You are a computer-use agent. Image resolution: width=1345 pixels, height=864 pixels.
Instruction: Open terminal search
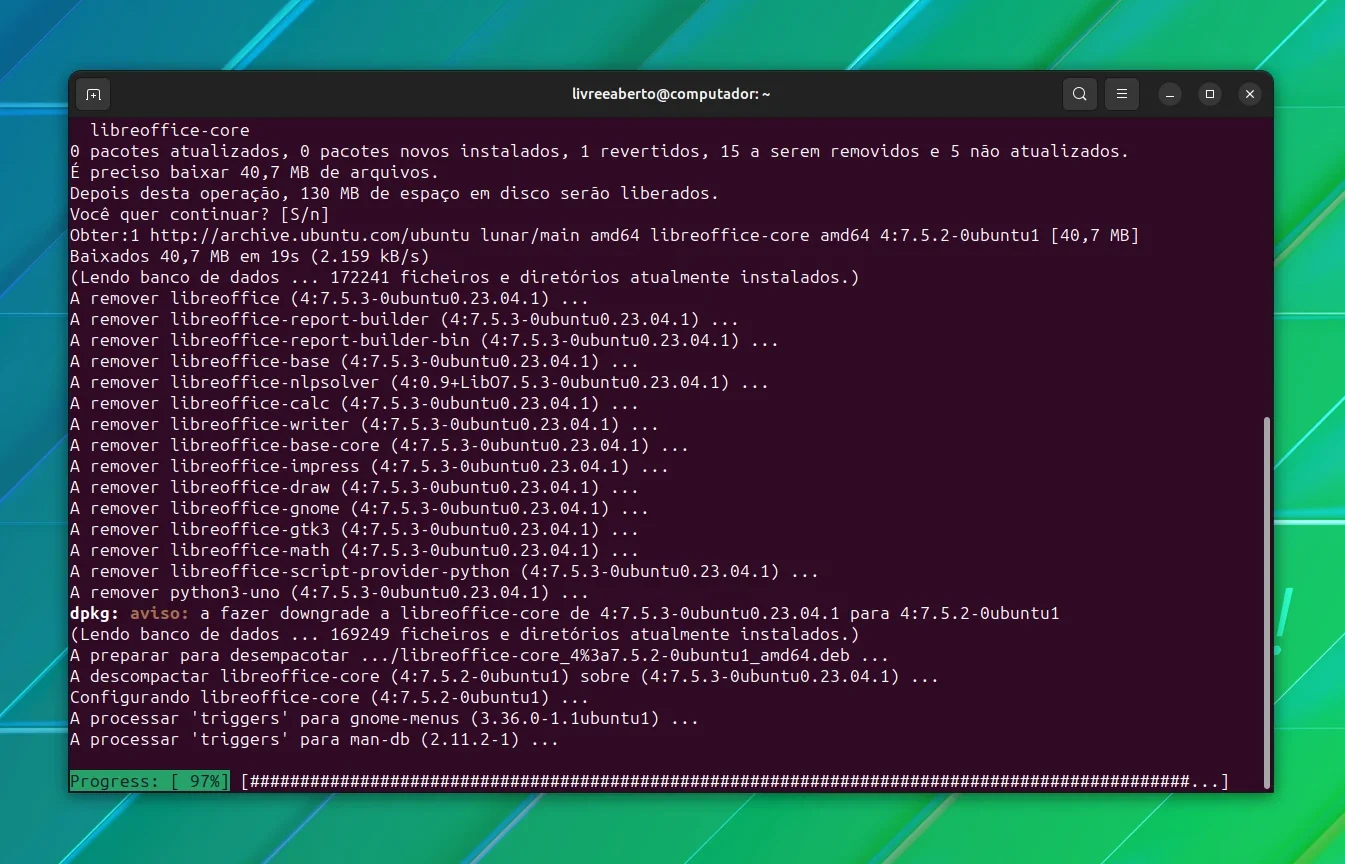pyautogui.click(x=1079, y=94)
